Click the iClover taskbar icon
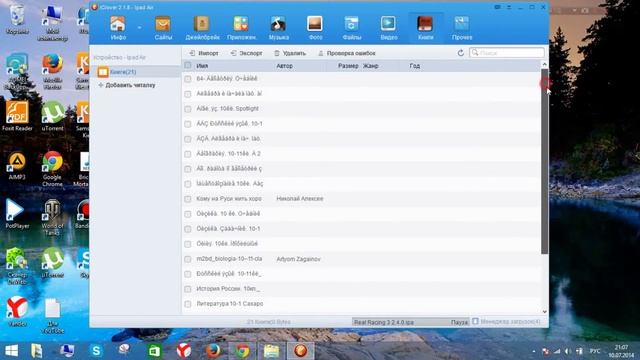This screenshot has height=360, width=640. [301, 351]
